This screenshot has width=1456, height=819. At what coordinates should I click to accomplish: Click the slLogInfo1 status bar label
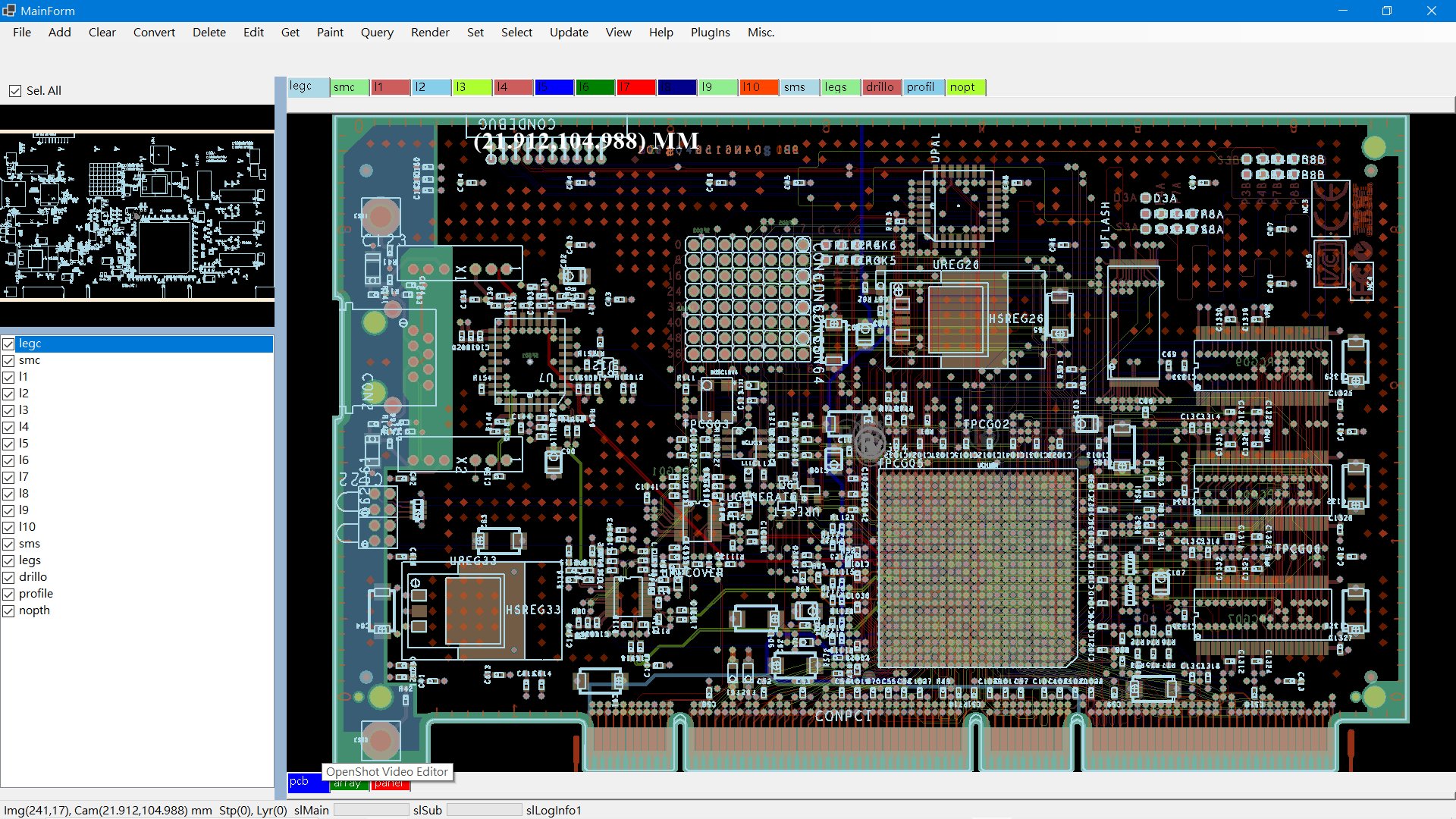[554, 811]
